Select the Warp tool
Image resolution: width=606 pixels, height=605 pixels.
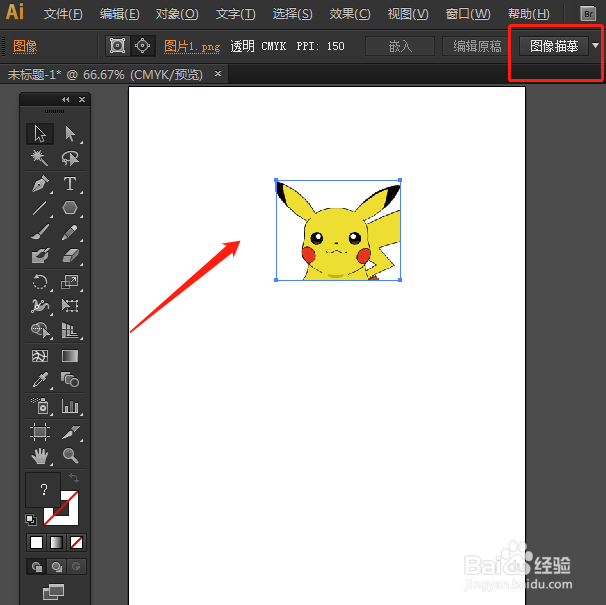(x=40, y=306)
